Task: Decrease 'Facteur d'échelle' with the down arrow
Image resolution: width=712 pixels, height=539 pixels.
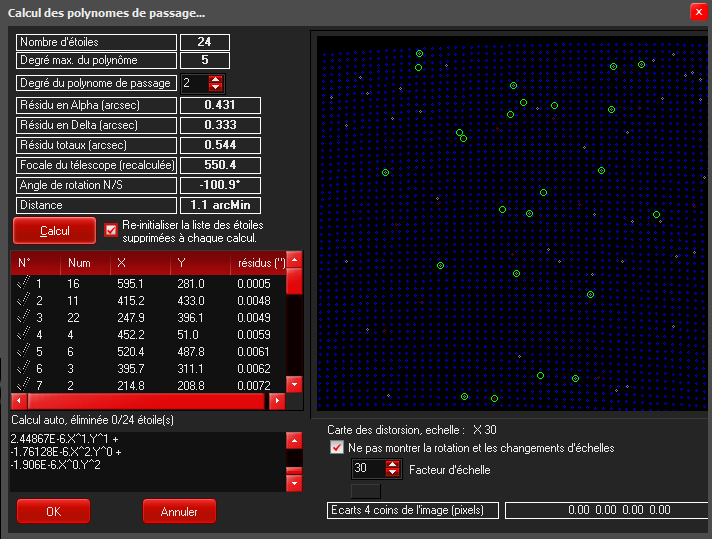Action: [x=392, y=473]
